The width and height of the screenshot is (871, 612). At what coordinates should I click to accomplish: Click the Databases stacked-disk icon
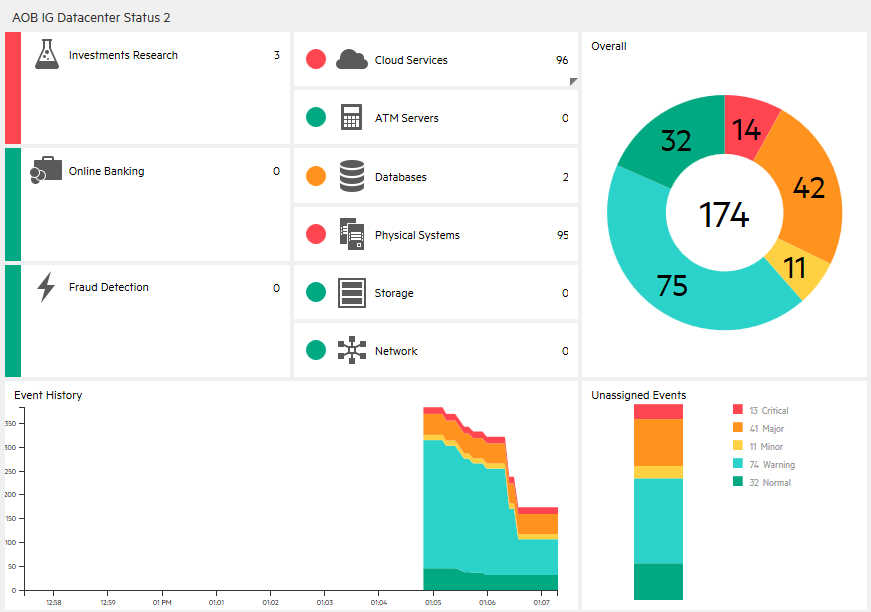pos(352,176)
